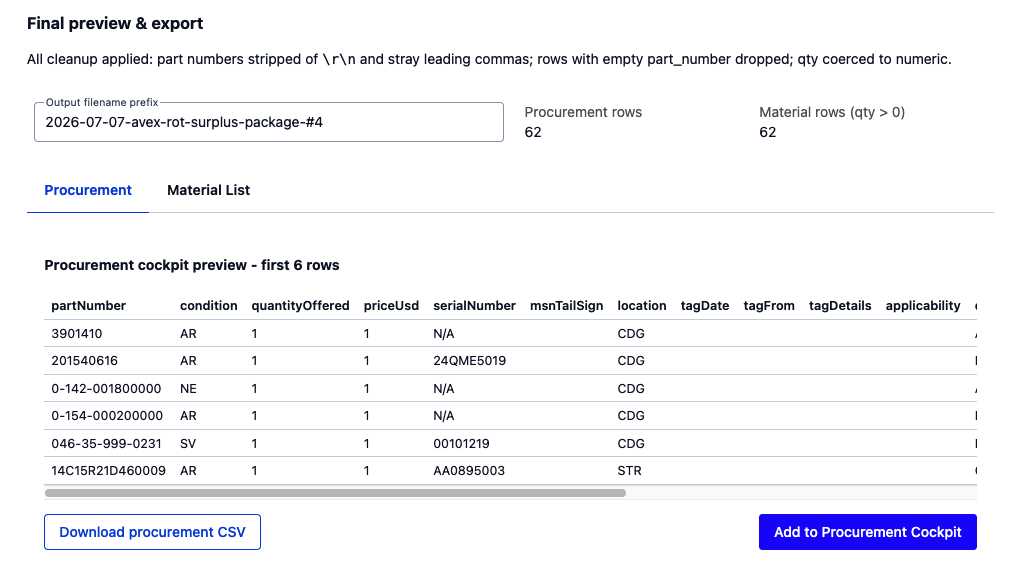The height and width of the screenshot is (578, 1021).
Task: Download the procurement CSV file
Action: pyautogui.click(x=152, y=532)
